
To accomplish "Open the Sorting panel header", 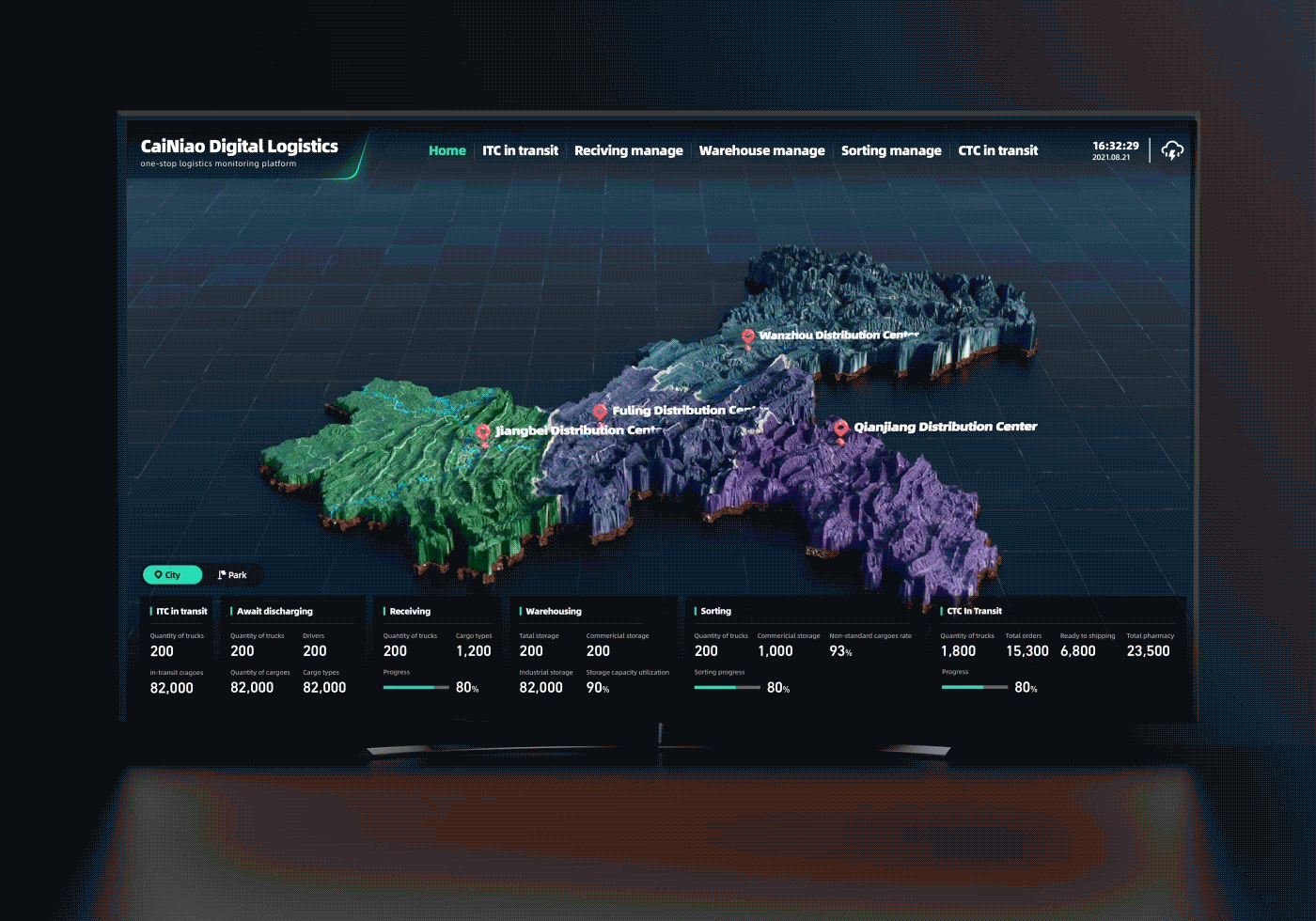I will click(715, 611).
